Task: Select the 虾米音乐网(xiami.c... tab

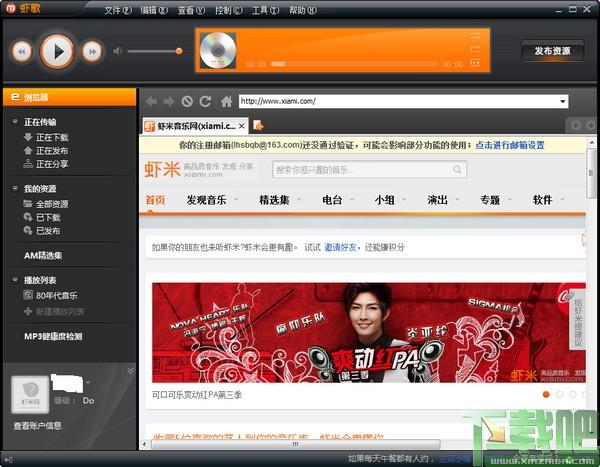Action: [196, 126]
